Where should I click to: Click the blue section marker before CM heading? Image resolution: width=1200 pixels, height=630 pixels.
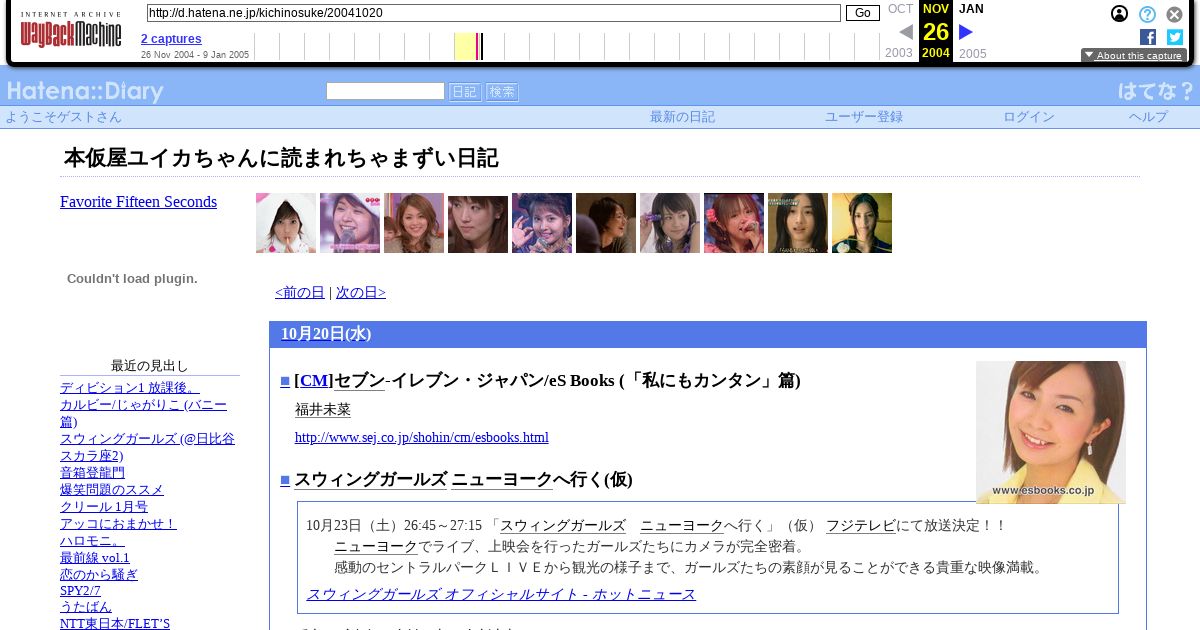tap(285, 381)
